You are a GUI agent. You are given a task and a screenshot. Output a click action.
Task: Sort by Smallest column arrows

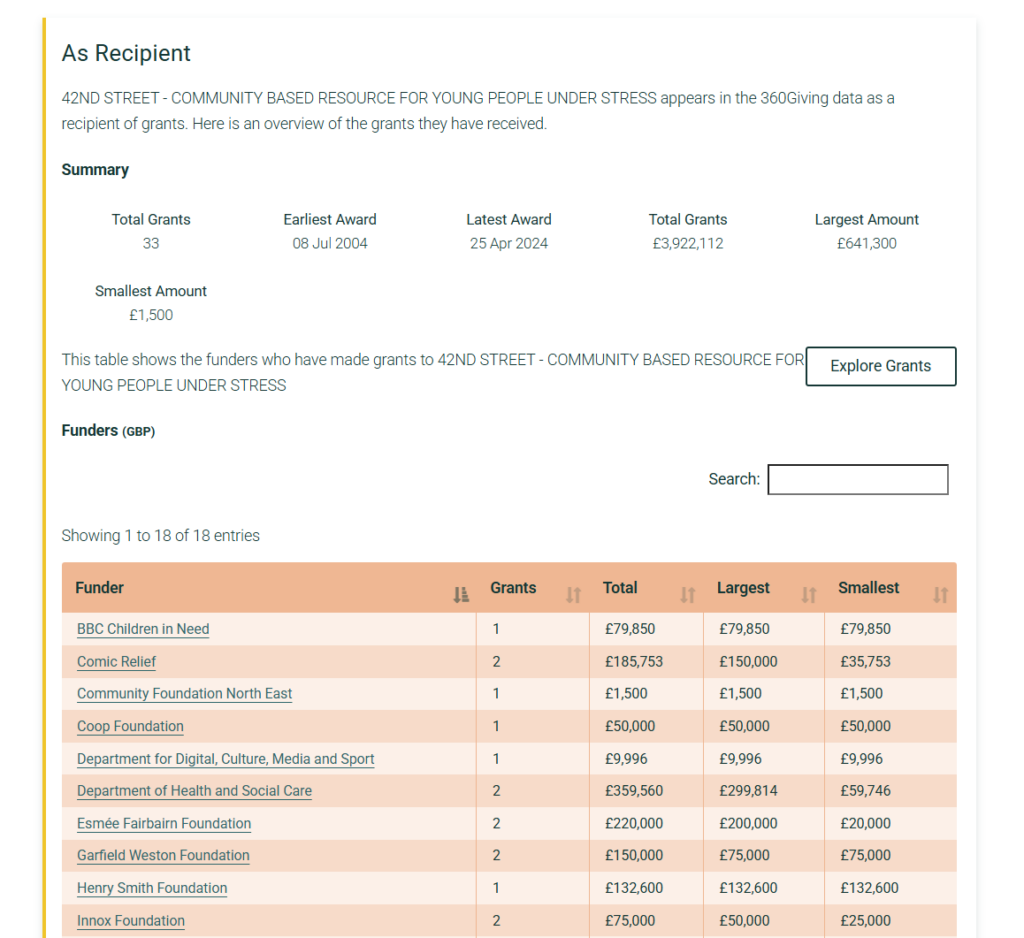click(x=939, y=595)
